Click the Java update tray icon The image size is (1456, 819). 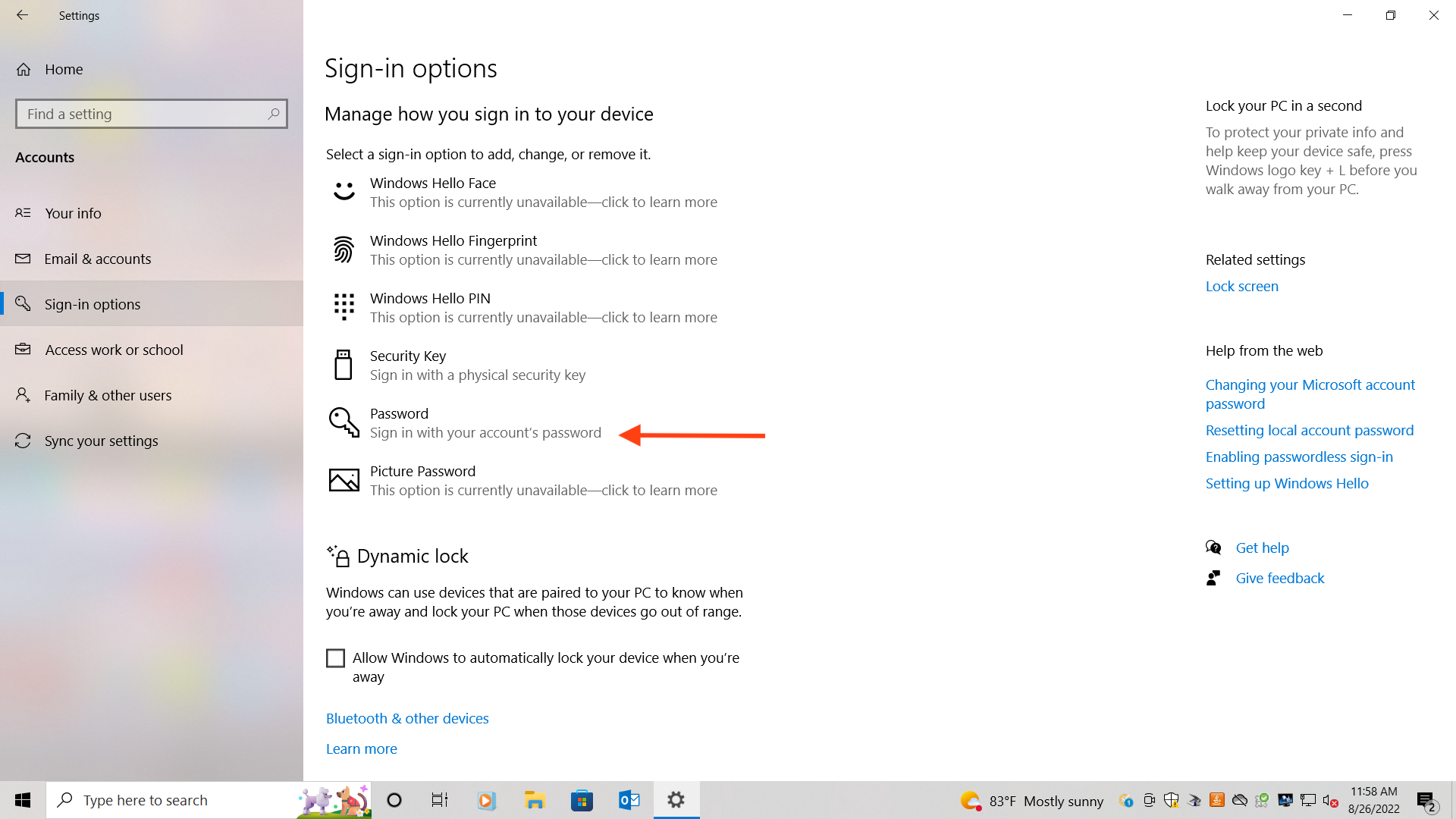click(x=1217, y=800)
